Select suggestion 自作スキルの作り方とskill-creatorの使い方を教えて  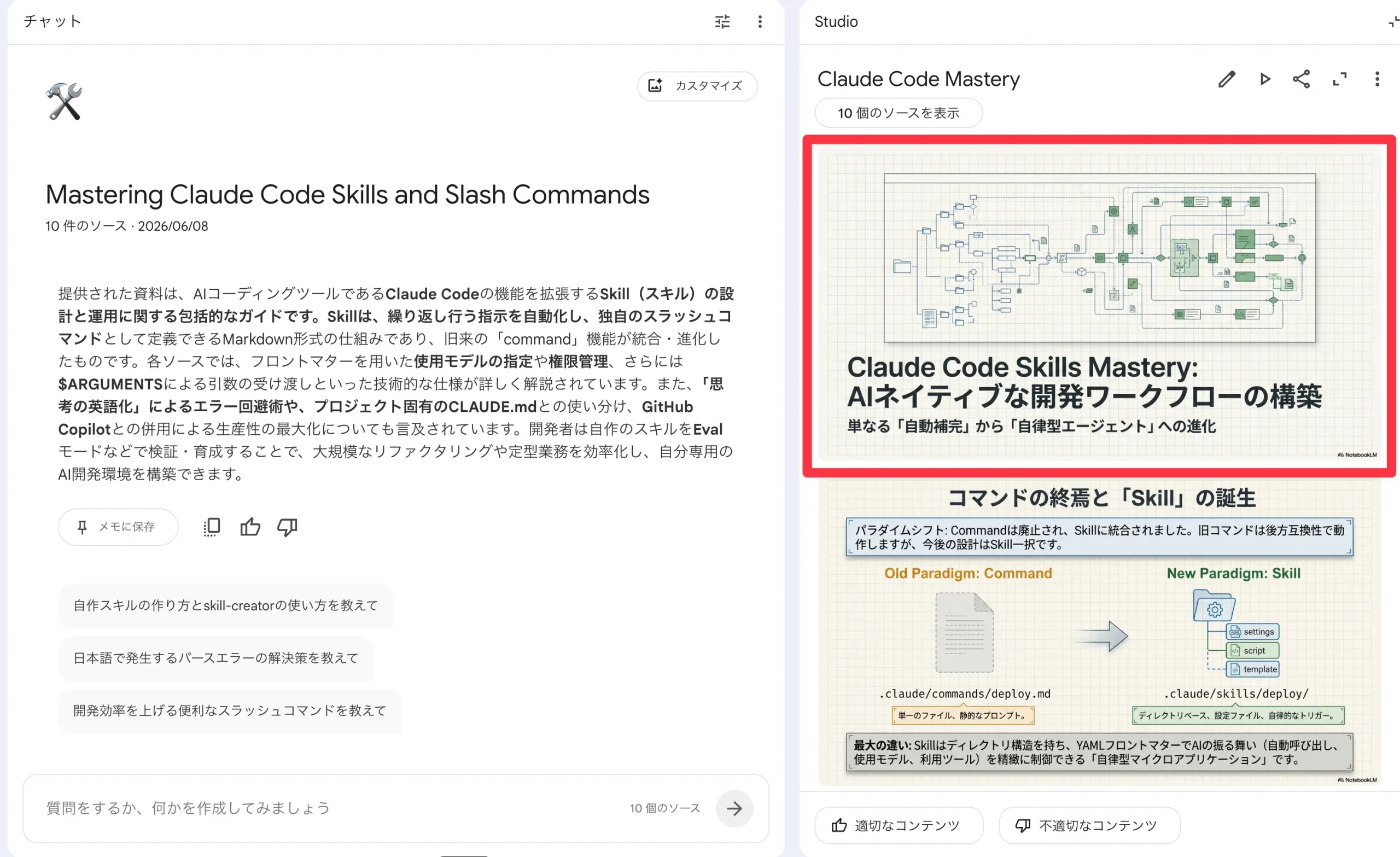coord(225,605)
